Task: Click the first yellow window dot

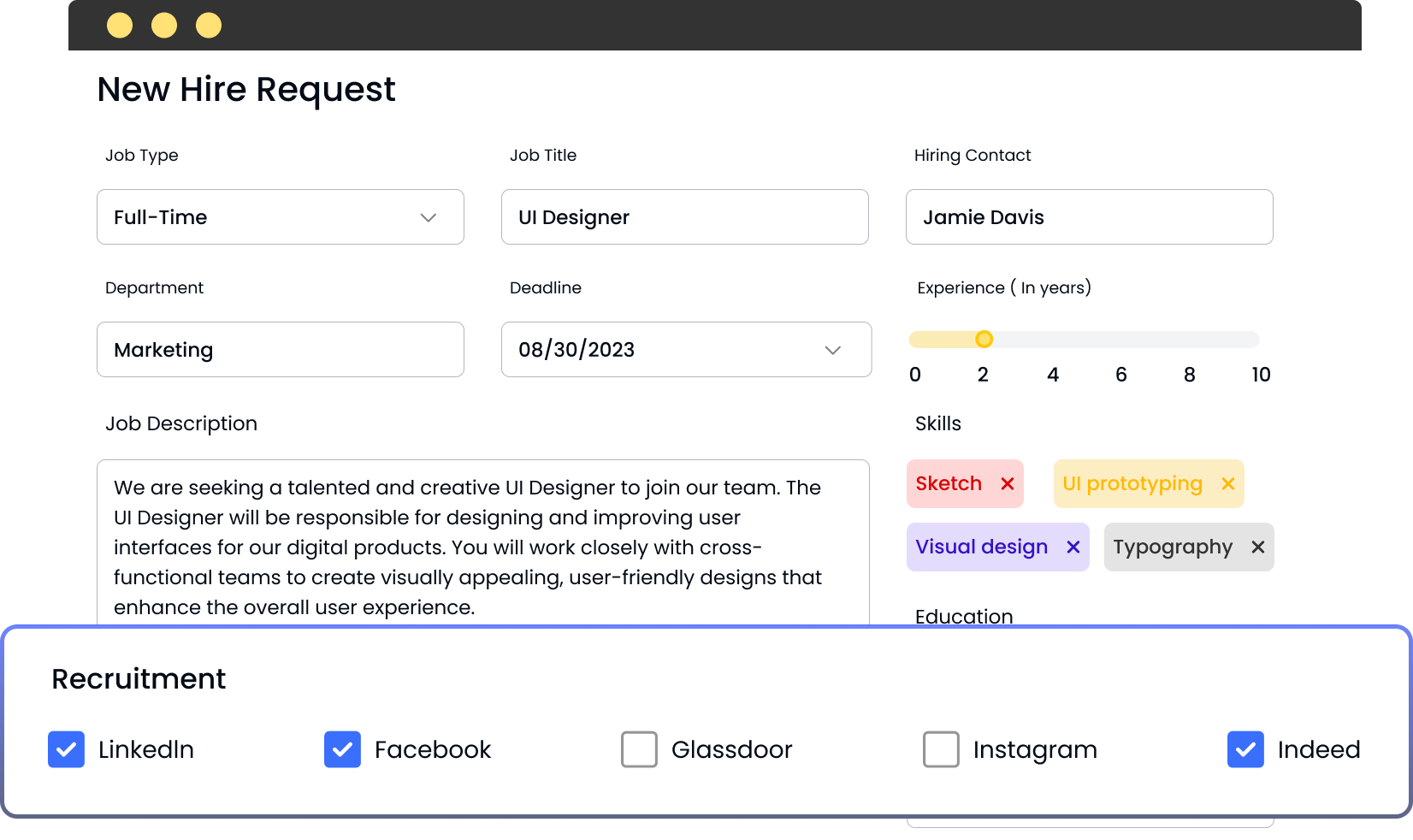Action: (x=120, y=26)
